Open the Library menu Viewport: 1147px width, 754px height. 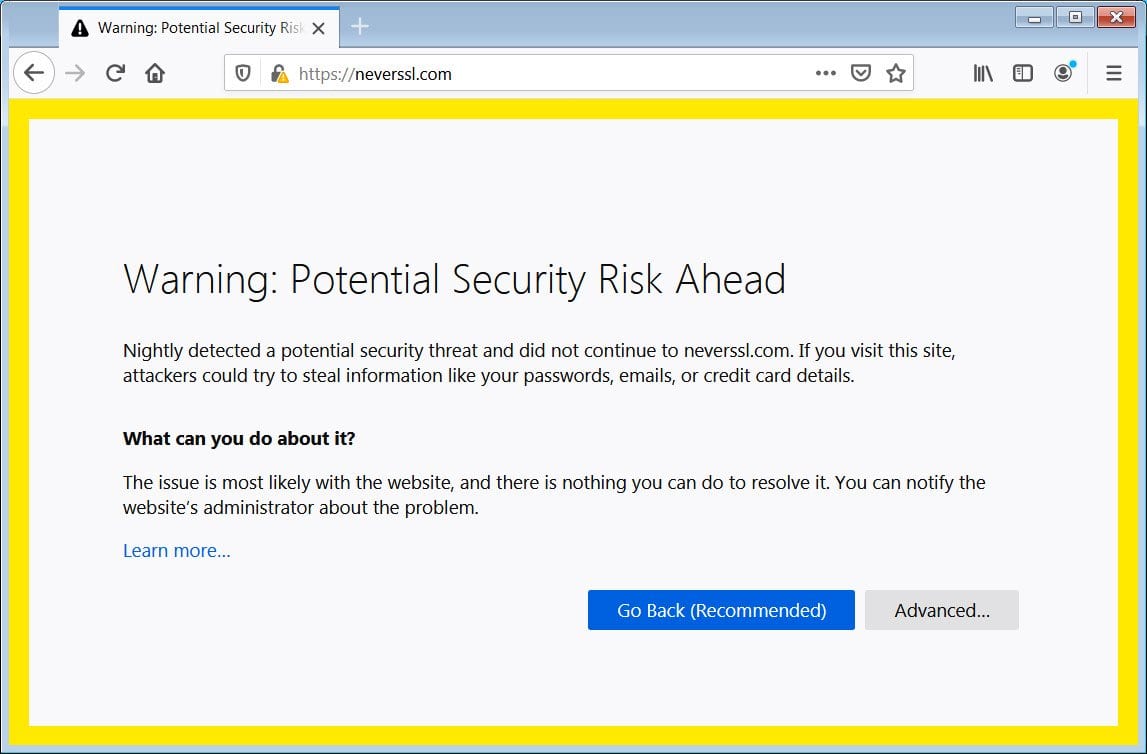(983, 73)
